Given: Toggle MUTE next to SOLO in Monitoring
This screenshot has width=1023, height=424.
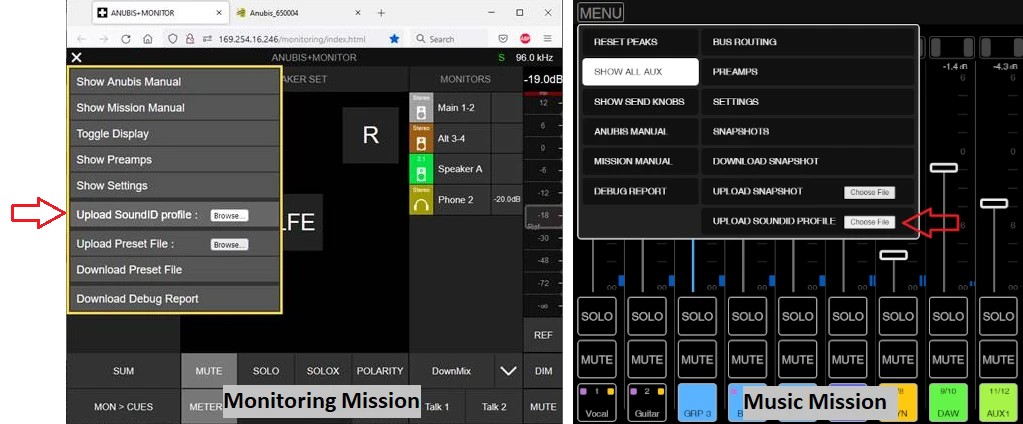Looking at the screenshot, I should point(209,371).
